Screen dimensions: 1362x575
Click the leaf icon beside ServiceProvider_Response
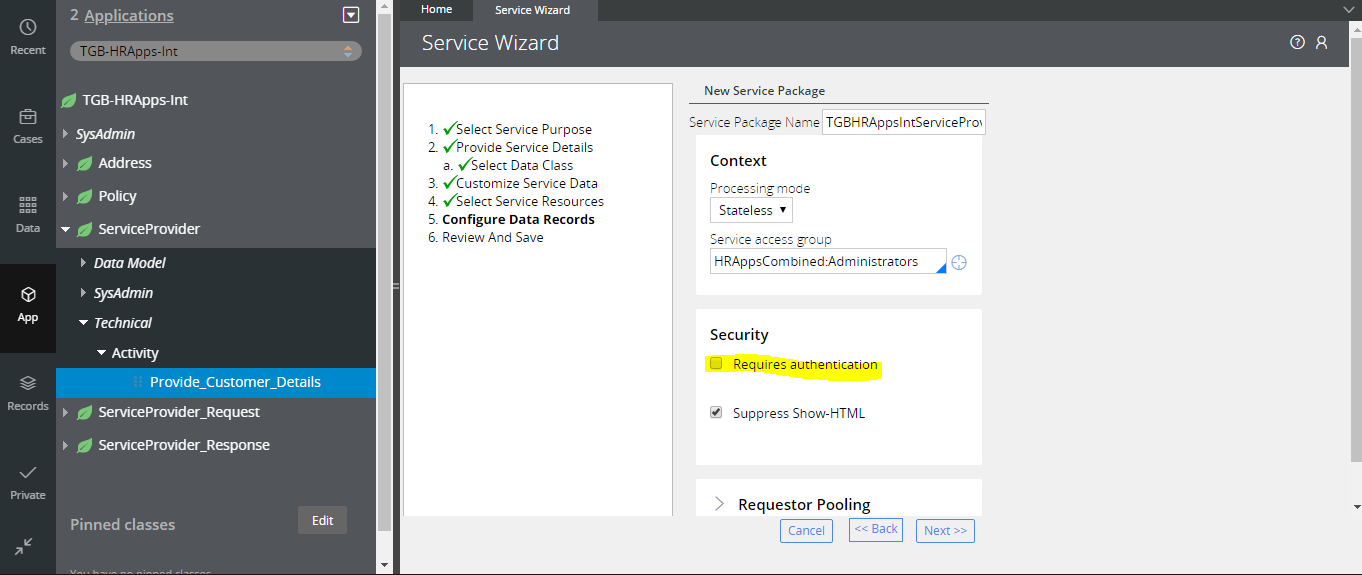(85, 446)
